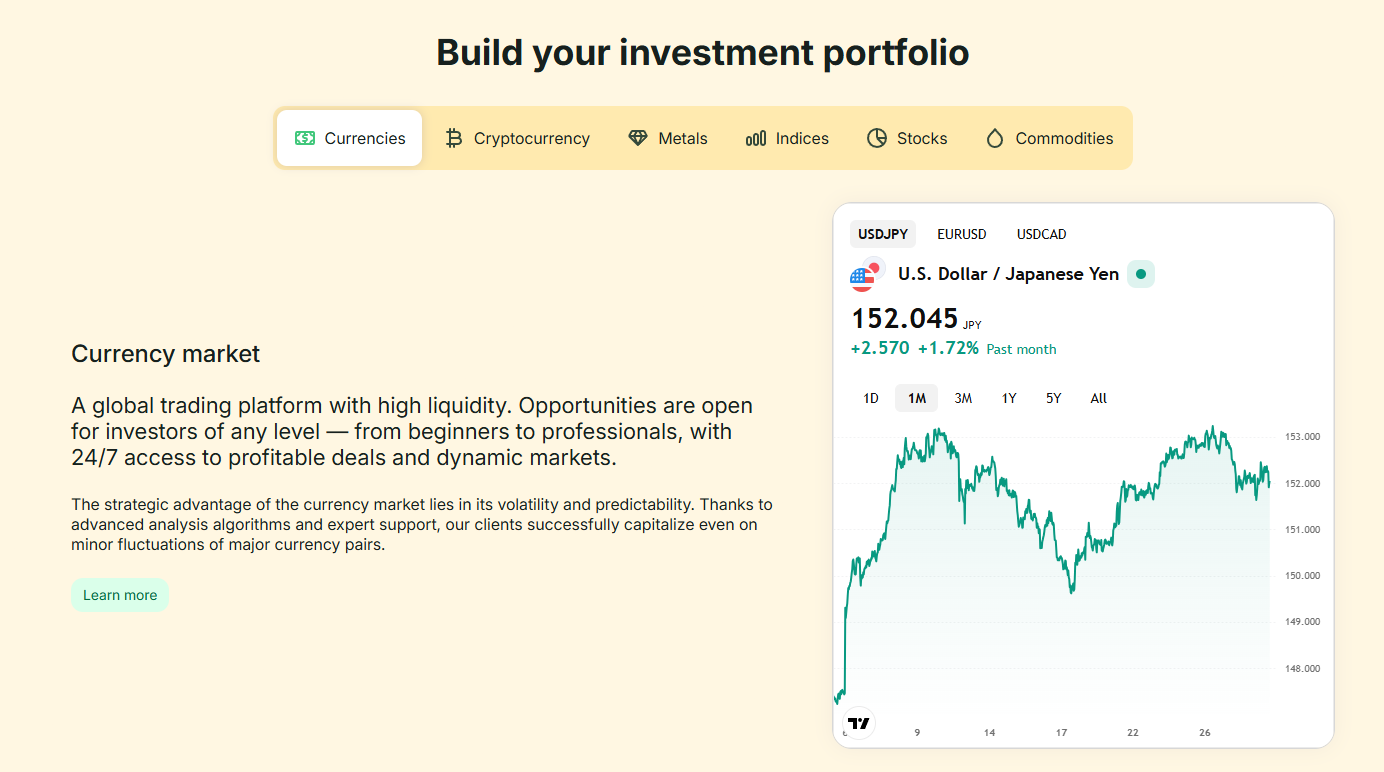Open the U.S. Dollar / Japanese Yen link
This screenshot has width=1384, height=772.
[x=1008, y=274]
